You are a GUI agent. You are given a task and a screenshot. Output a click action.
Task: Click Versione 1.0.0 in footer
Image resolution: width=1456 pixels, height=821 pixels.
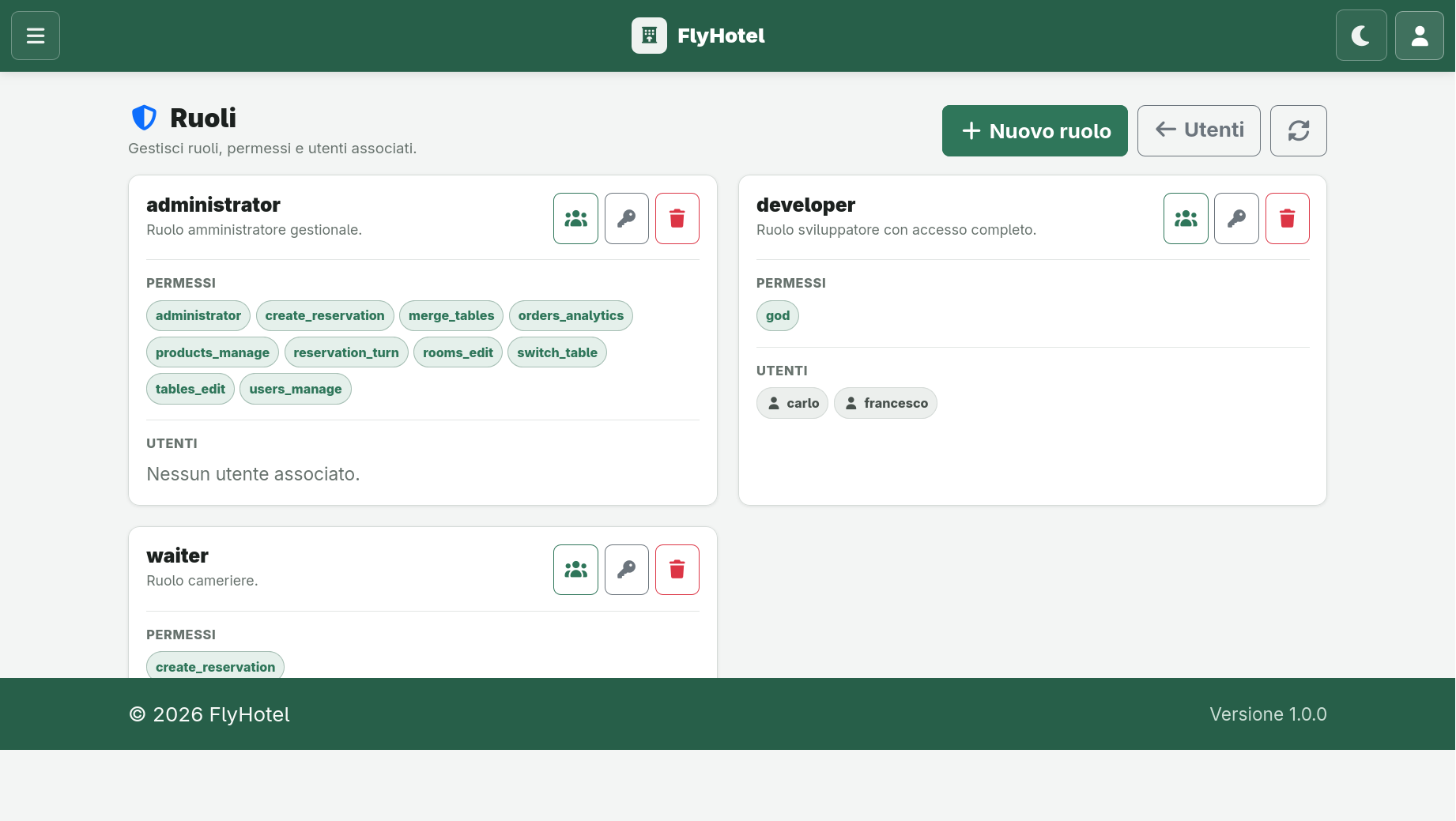pos(1268,714)
